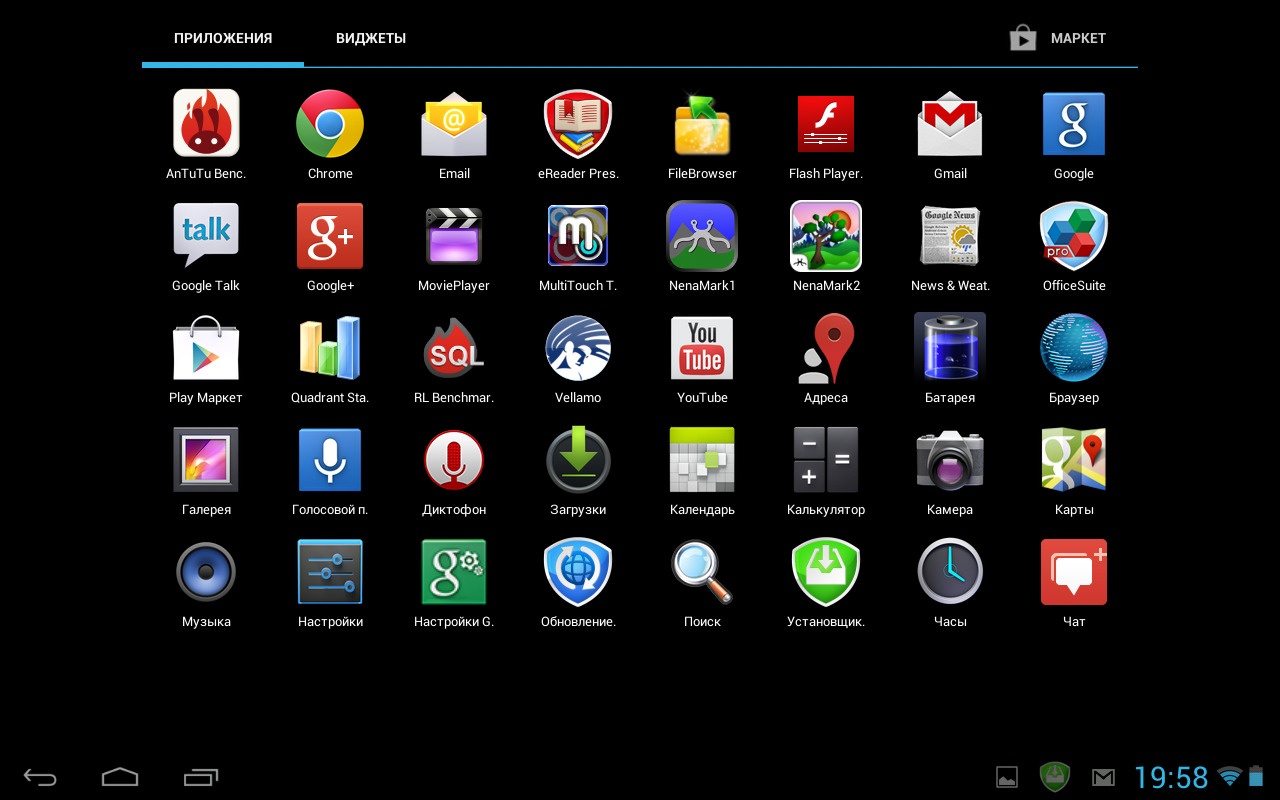The image size is (1280, 800).
Task: Open the Quadrant Standard benchmark
Action: coord(330,348)
